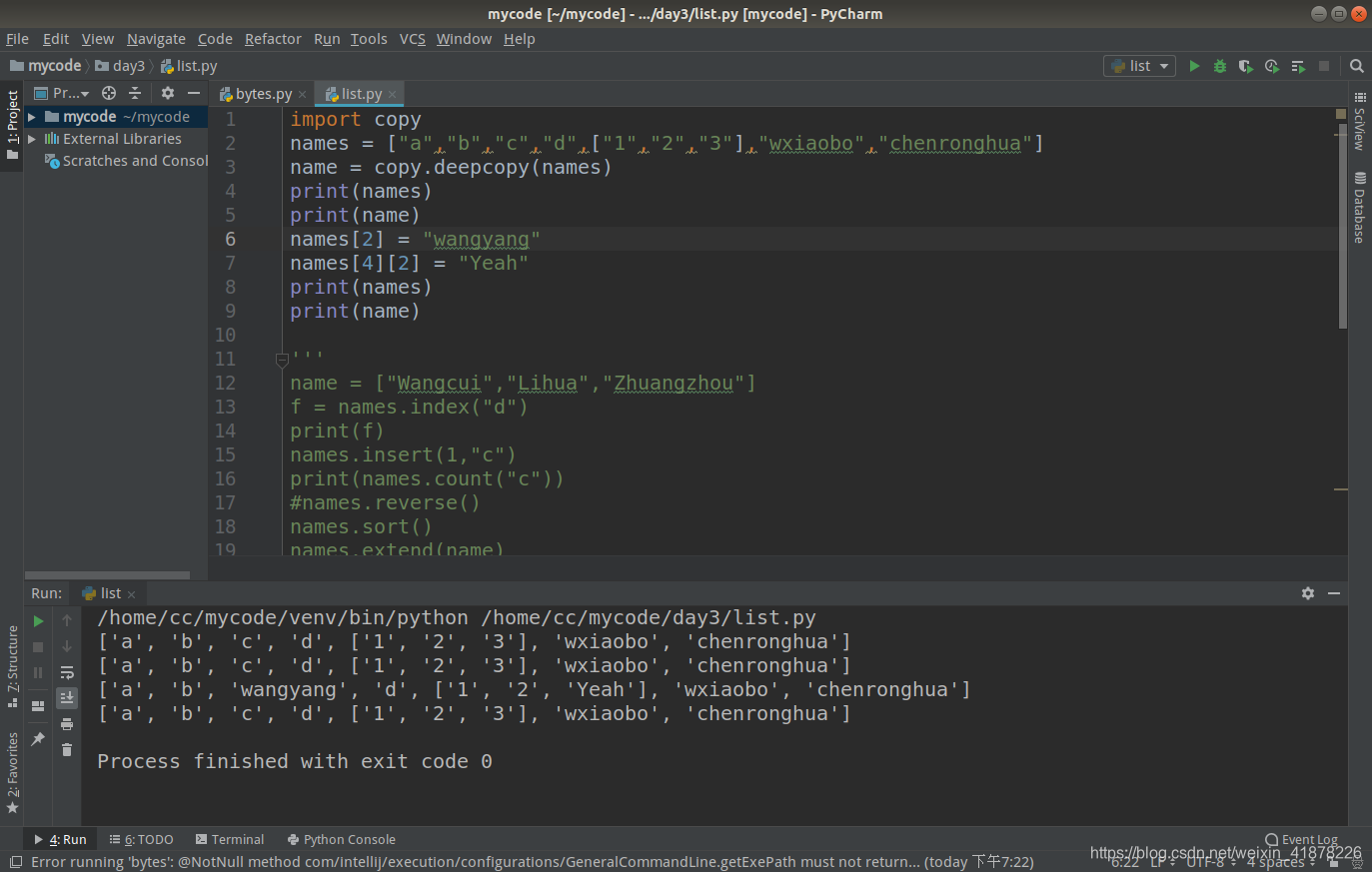Toggle the 2: Favorites tool window
The width and height of the screenshot is (1372, 872).
pos(12,774)
